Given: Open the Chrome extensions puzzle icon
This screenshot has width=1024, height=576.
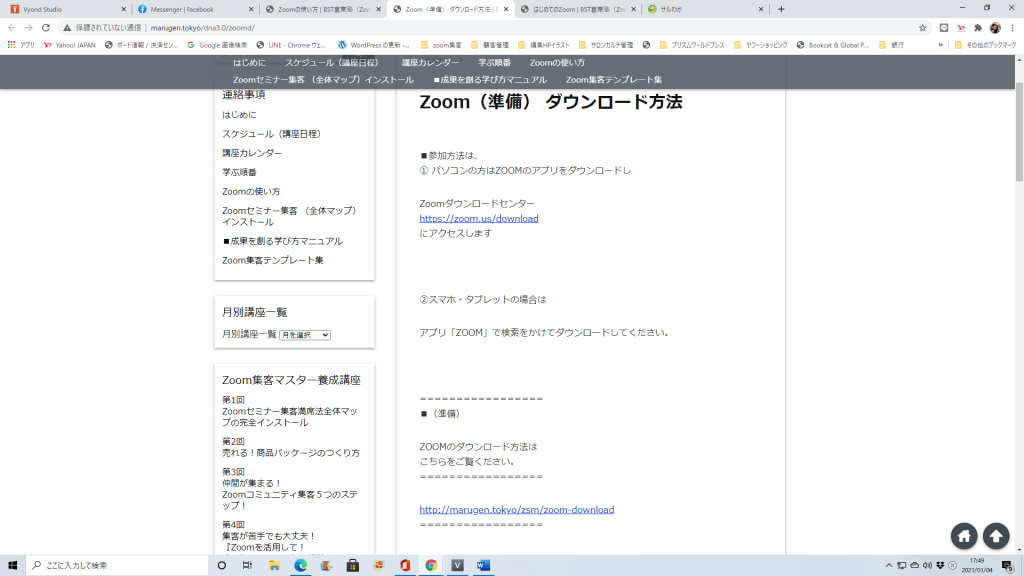Looking at the screenshot, I should [x=978, y=27].
